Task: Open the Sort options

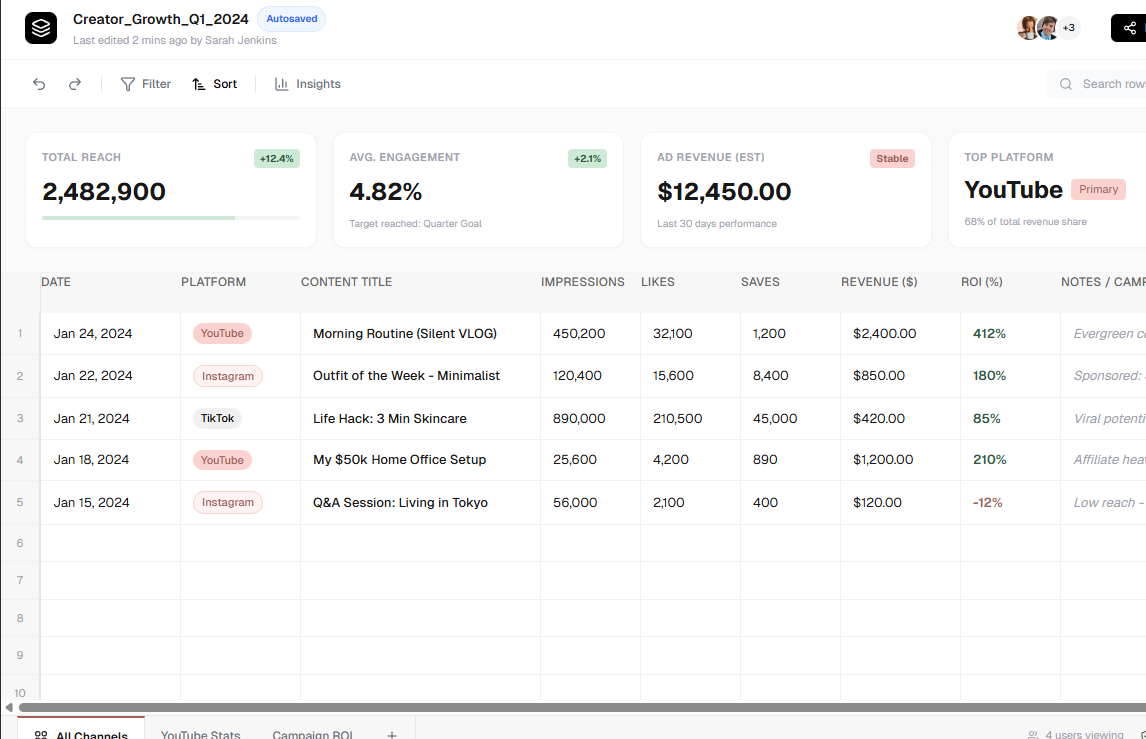Action: click(215, 84)
